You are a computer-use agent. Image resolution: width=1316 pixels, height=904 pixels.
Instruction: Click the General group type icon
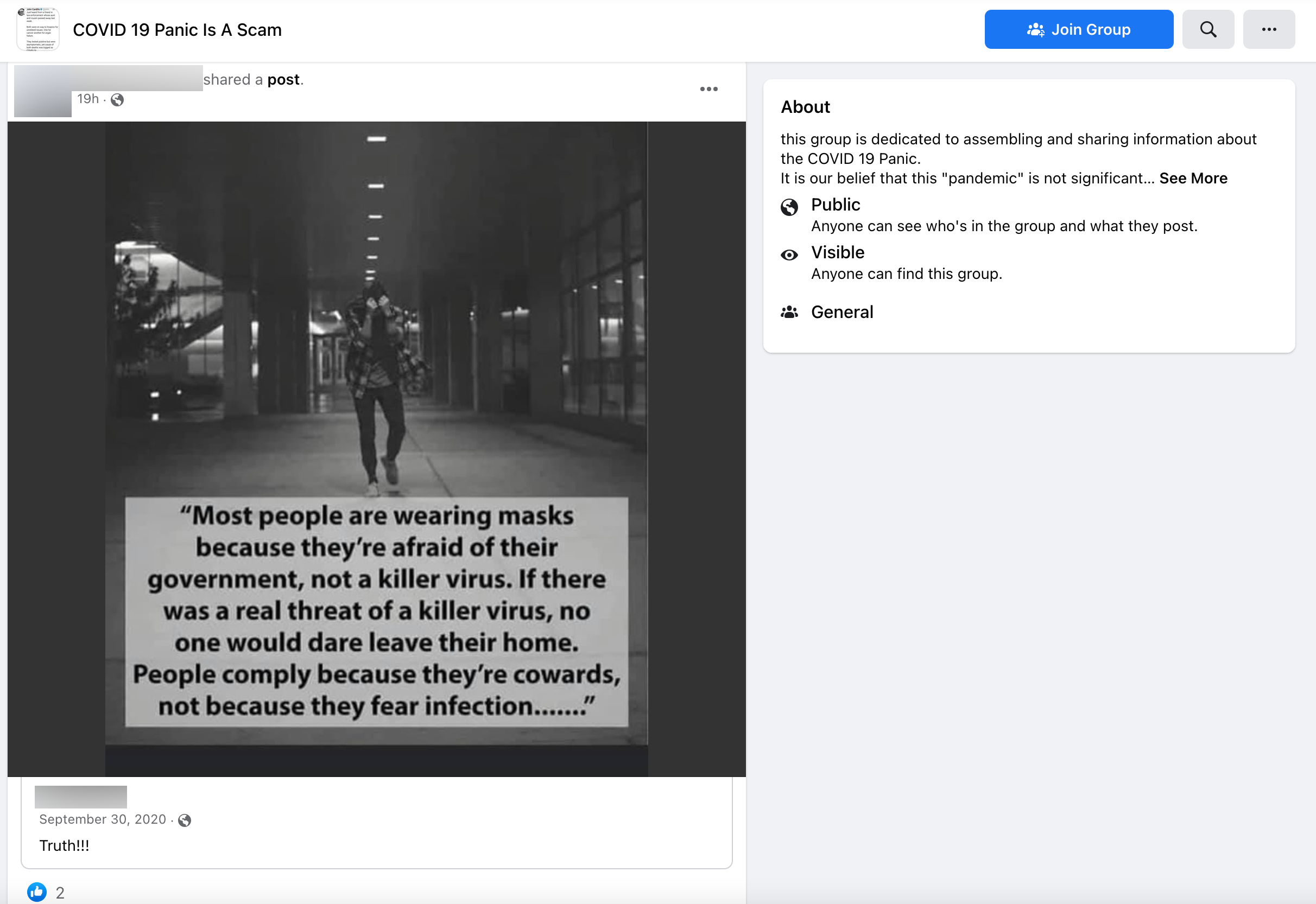(x=789, y=311)
